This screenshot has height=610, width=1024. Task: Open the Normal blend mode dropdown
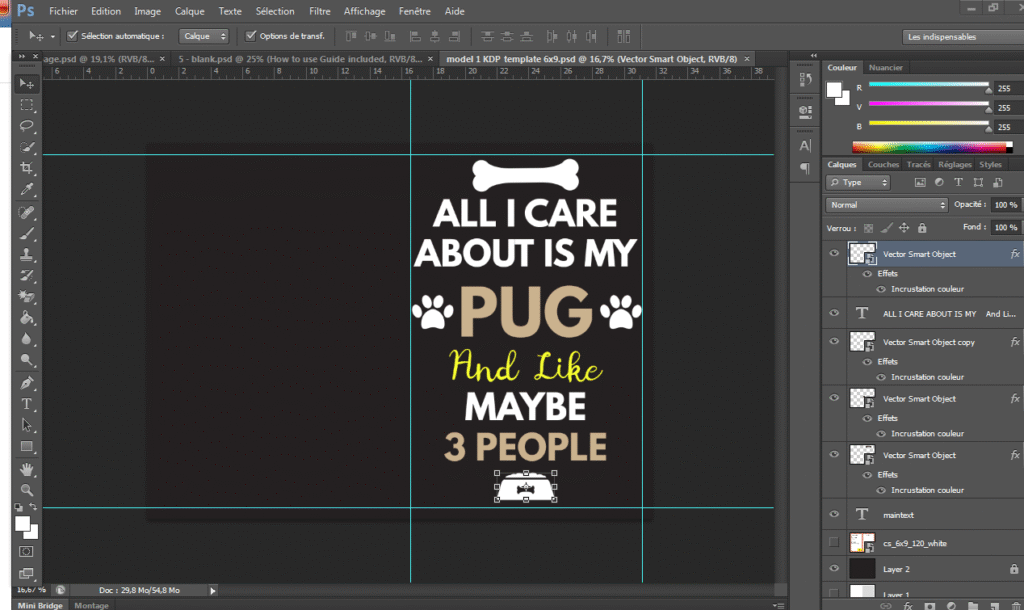coord(887,205)
